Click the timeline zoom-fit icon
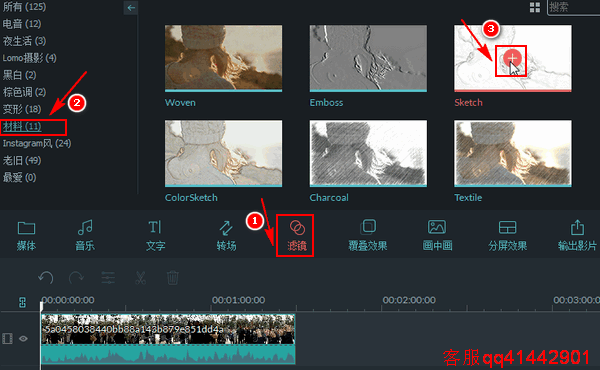The height and width of the screenshot is (370, 600). pos(23,303)
